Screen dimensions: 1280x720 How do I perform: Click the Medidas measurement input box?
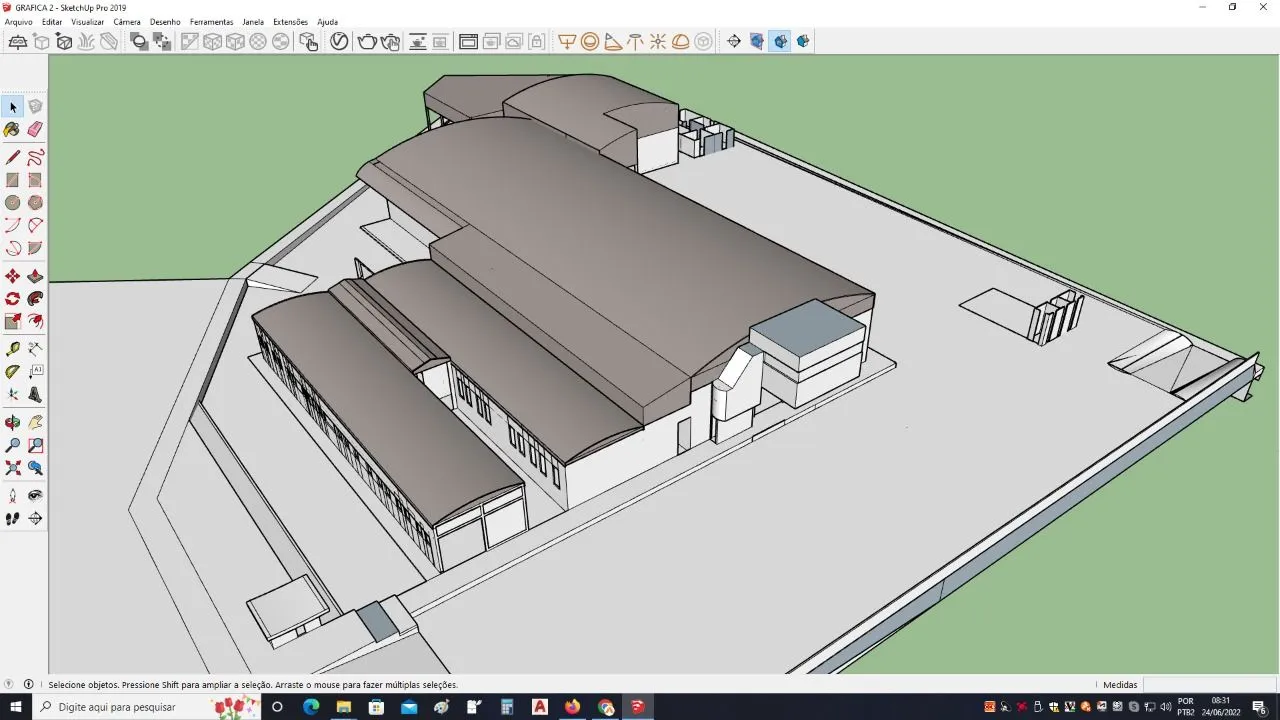(1208, 685)
